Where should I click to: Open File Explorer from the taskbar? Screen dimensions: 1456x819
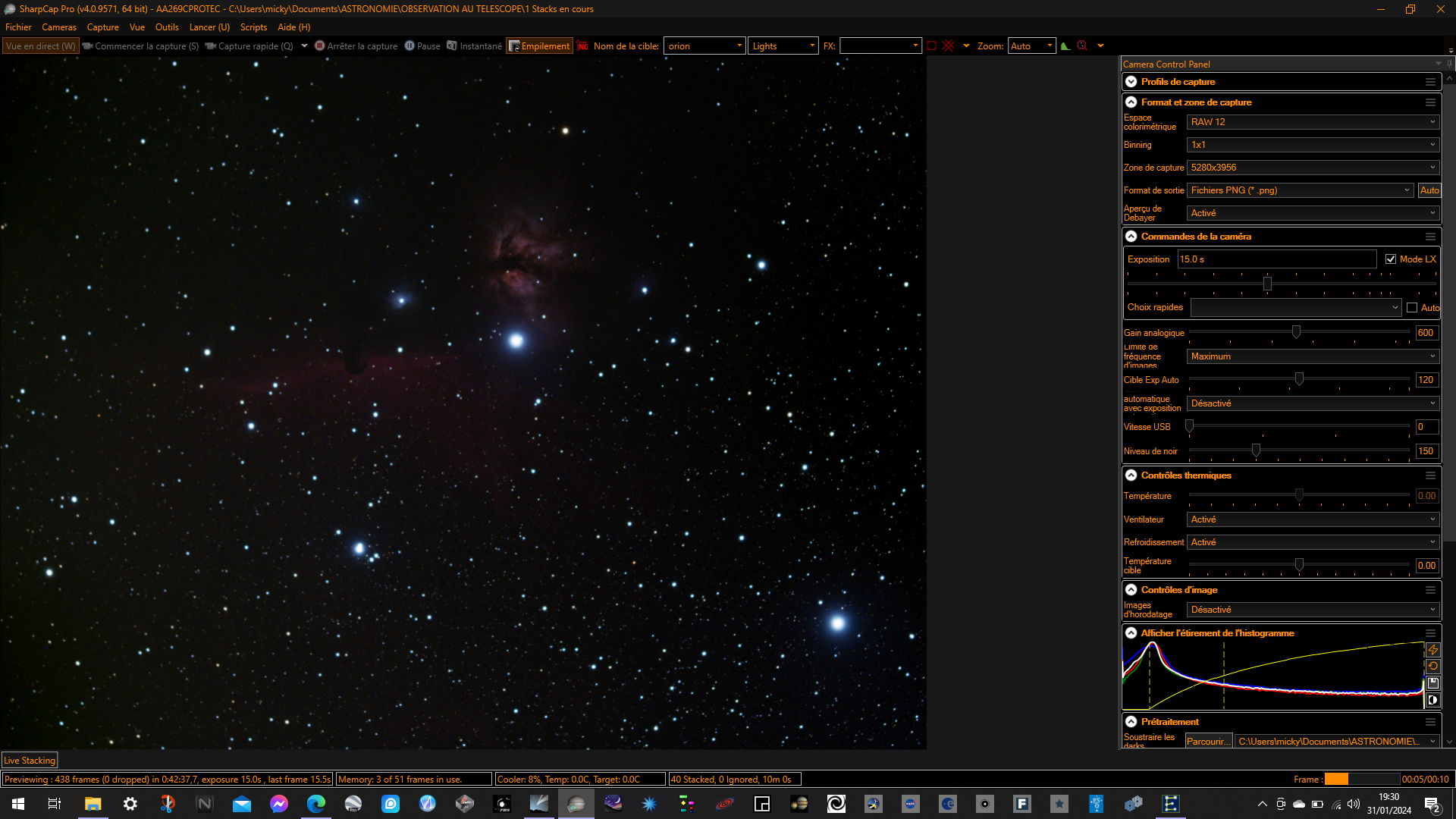(93, 804)
